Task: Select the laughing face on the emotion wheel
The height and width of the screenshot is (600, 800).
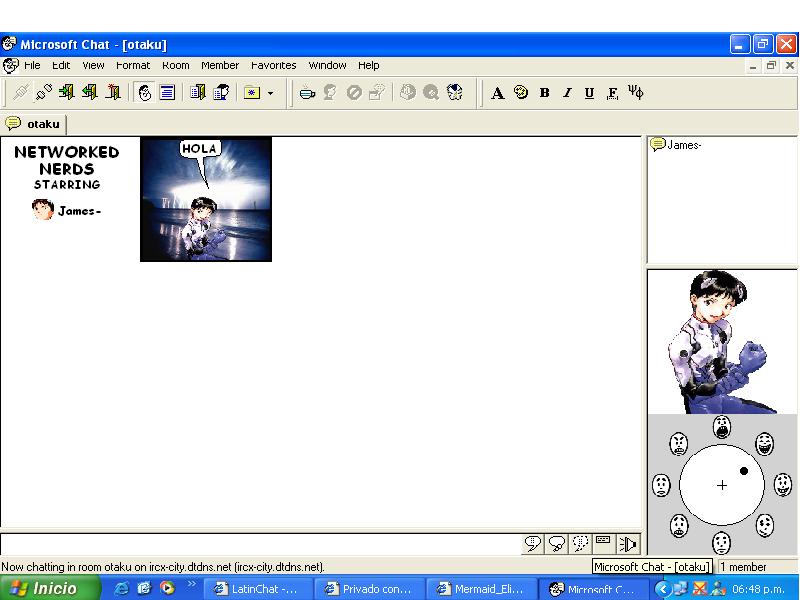Action: pos(764,444)
